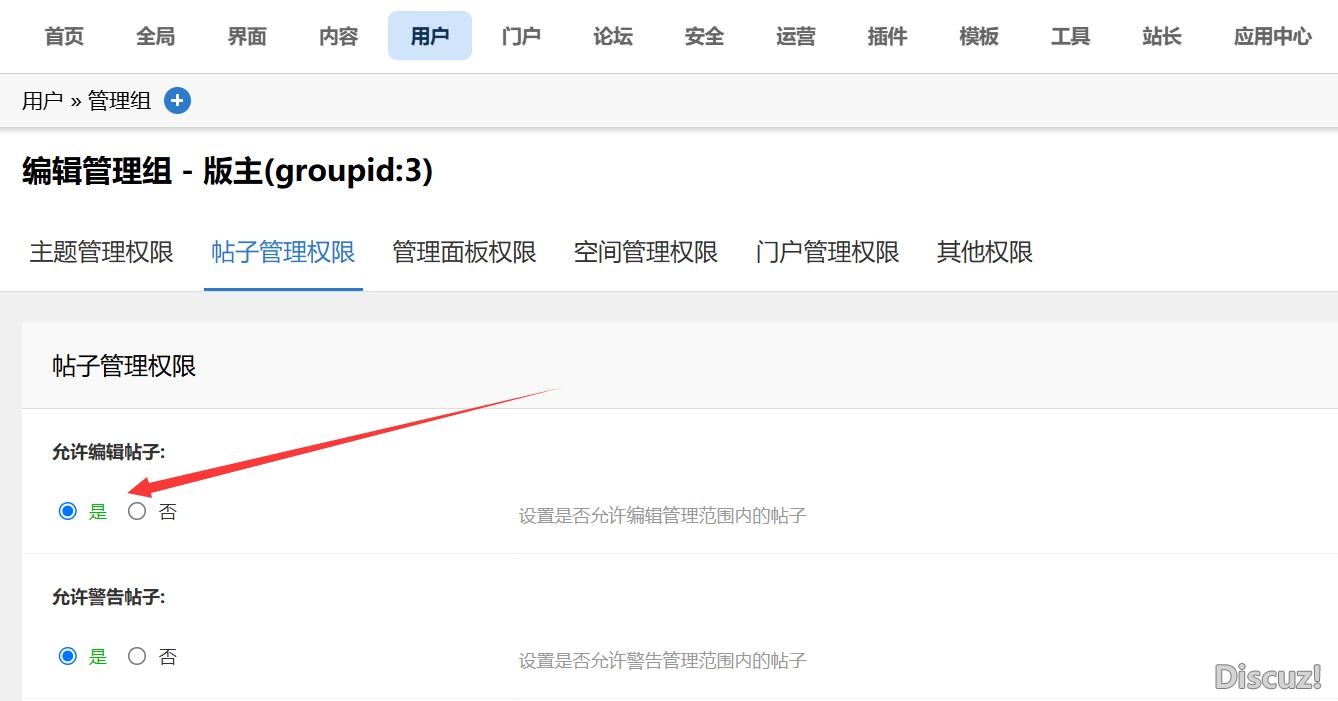
Task: Switch to the 主题管理权限 tab
Action: 102,252
